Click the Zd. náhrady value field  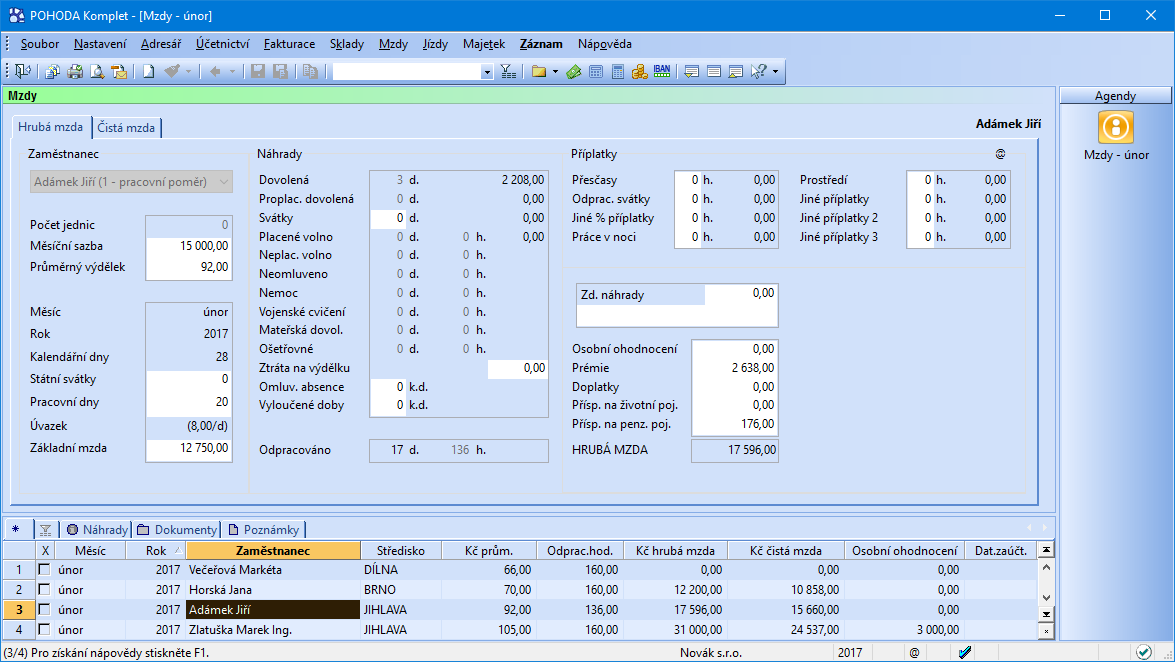point(740,293)
